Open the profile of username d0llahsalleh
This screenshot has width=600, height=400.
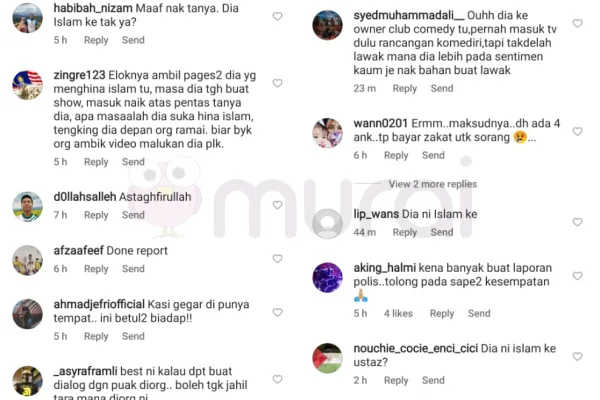(85, 197)
